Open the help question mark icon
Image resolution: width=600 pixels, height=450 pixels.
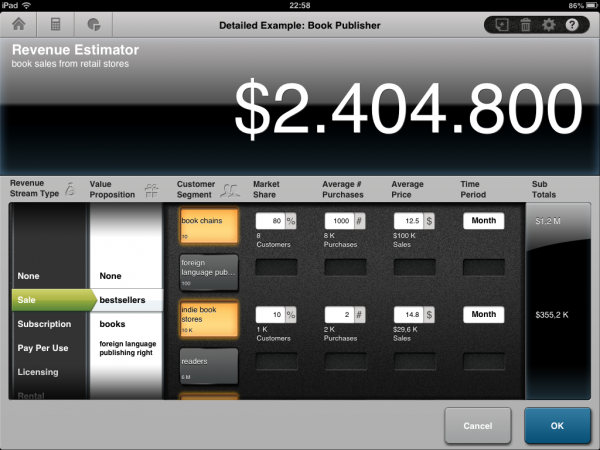(573, 23)
